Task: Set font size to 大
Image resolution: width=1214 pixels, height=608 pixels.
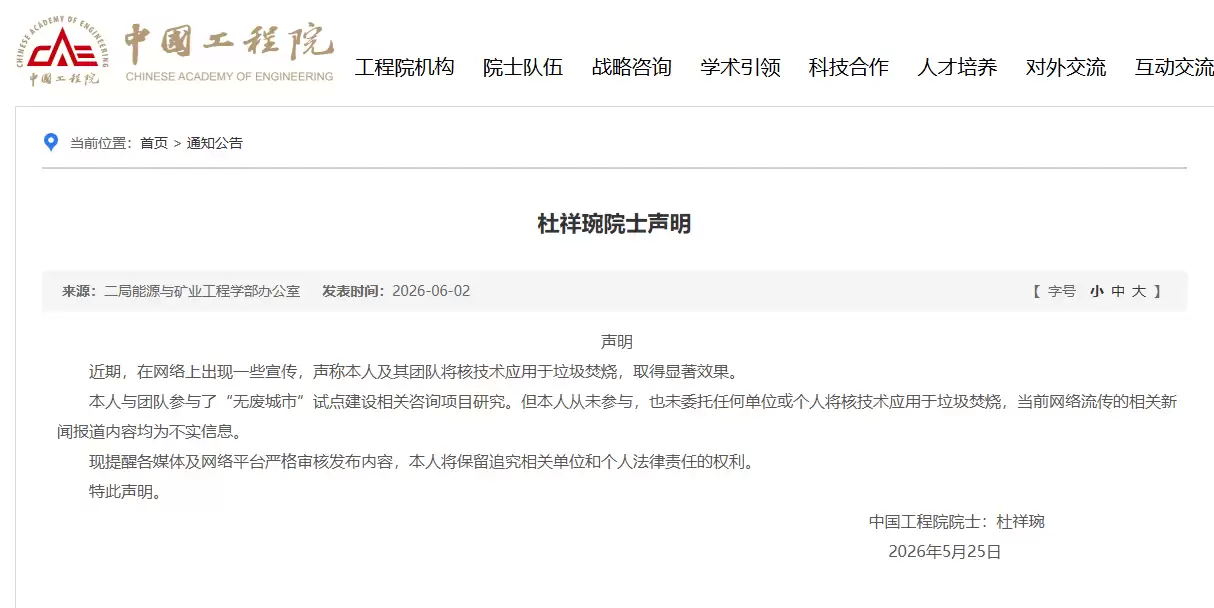Action: (1139, 291)
